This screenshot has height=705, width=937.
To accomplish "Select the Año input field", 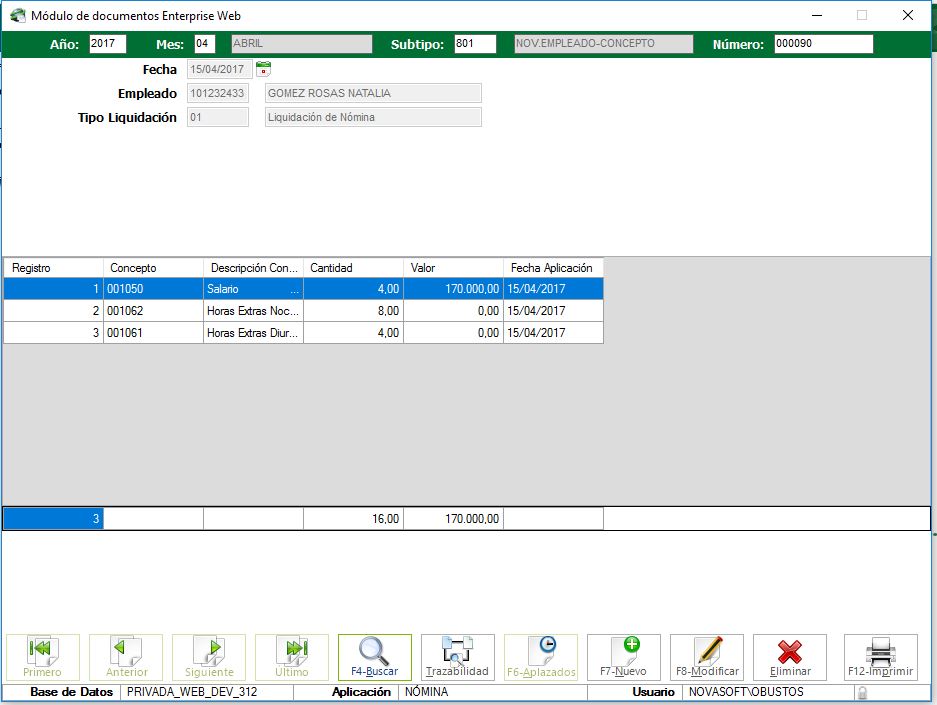I will [108, 44].
